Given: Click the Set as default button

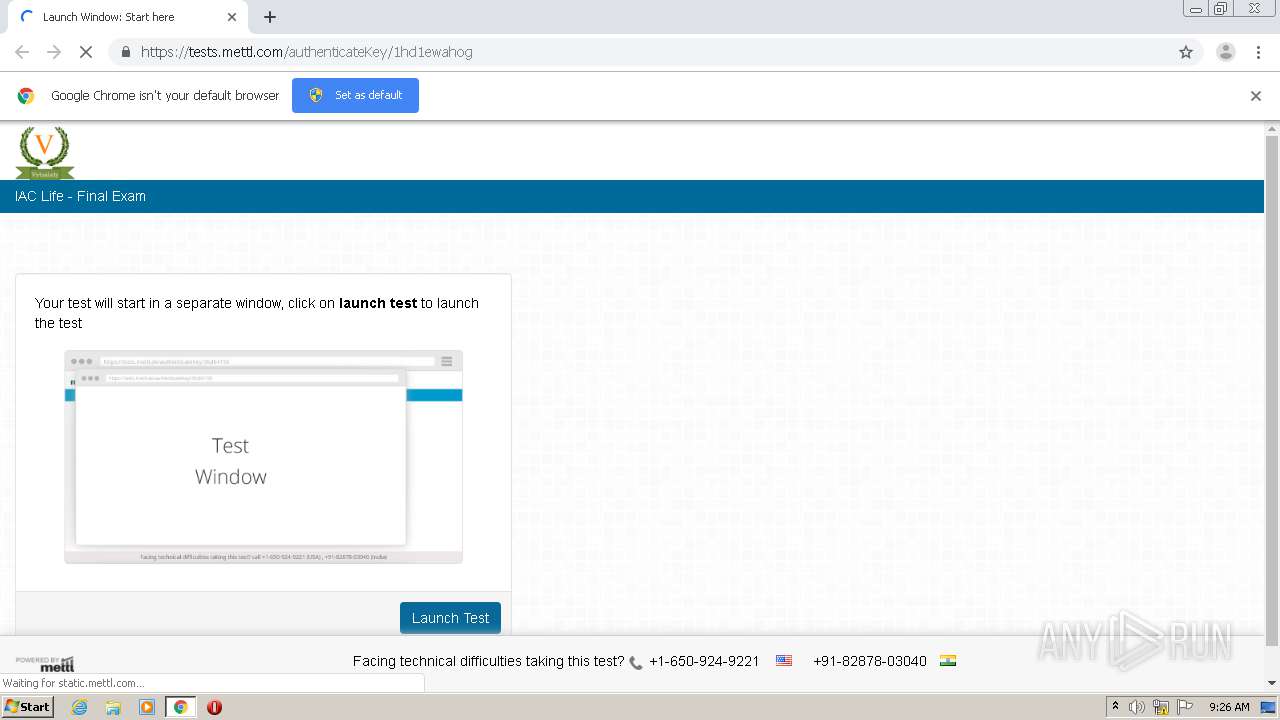Looking at the screenshot, I should 355,95.
